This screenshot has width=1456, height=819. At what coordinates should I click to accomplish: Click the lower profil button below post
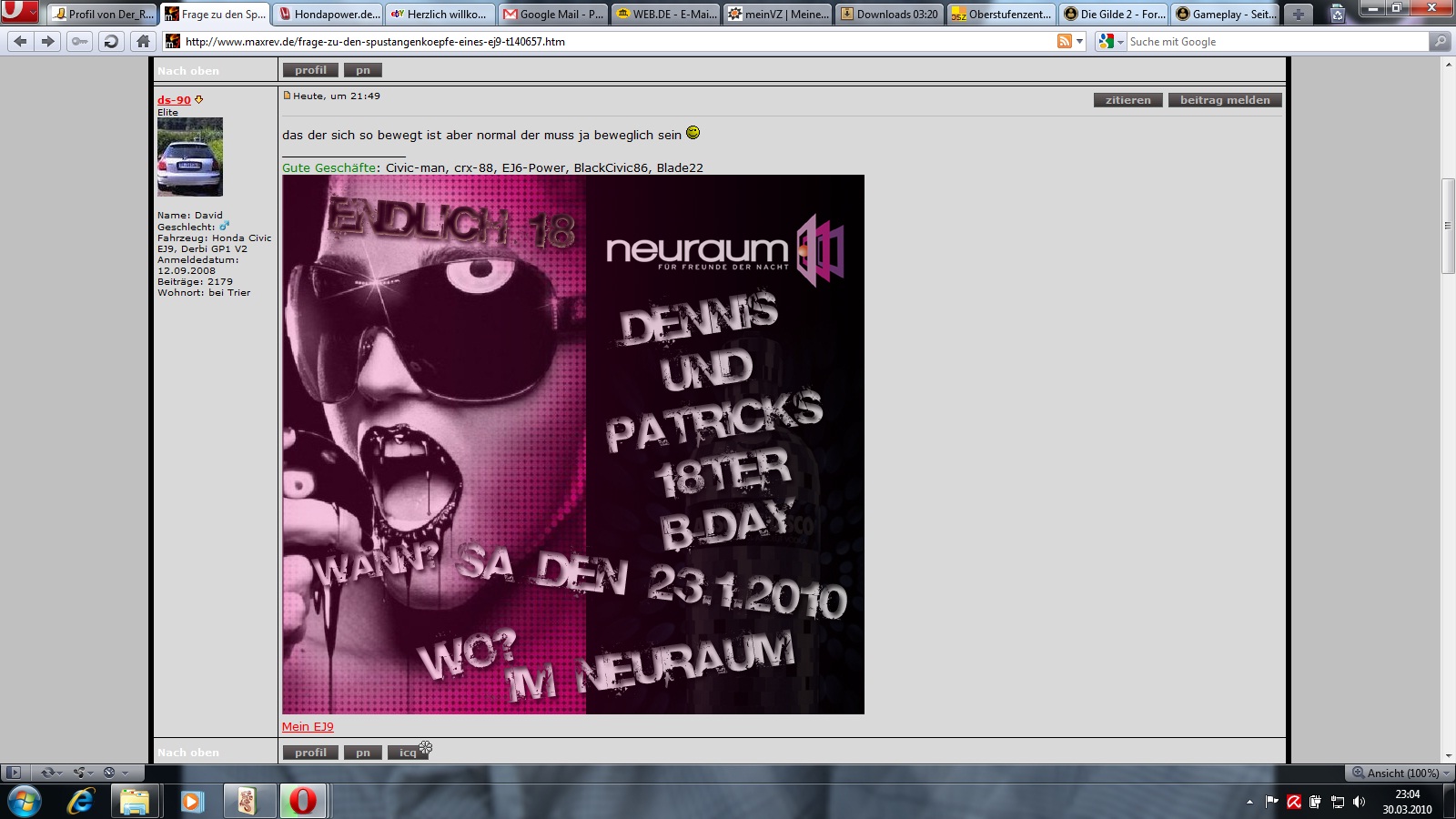click(310, 753)
